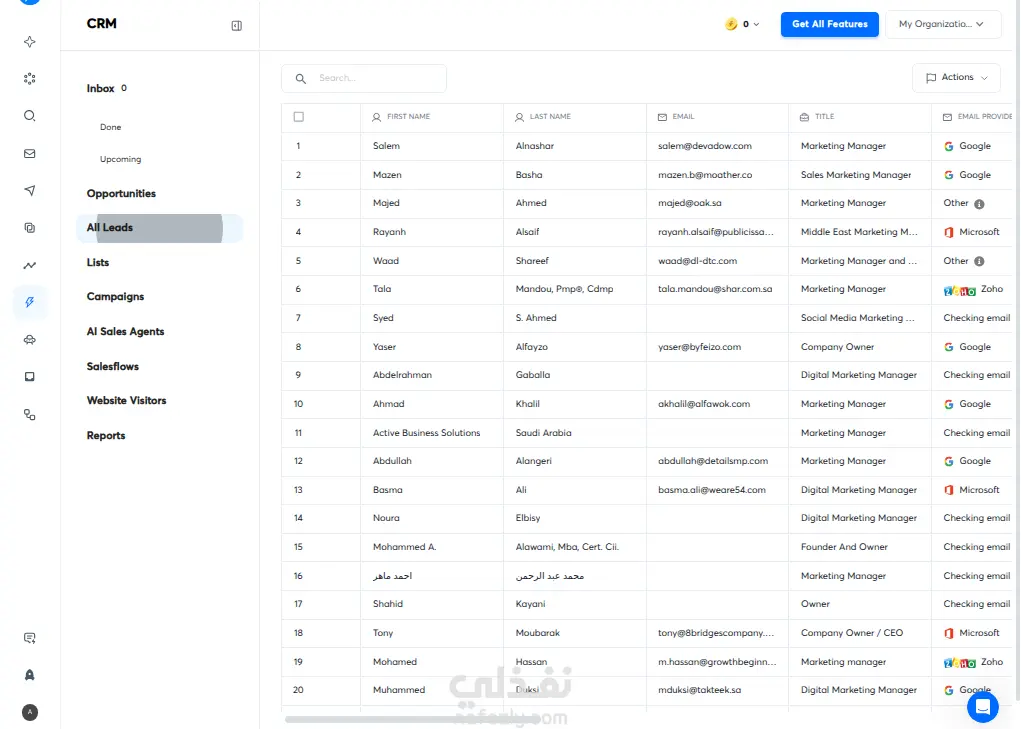Click the info icon beside Other in Majed row

[x=979, y=204]
